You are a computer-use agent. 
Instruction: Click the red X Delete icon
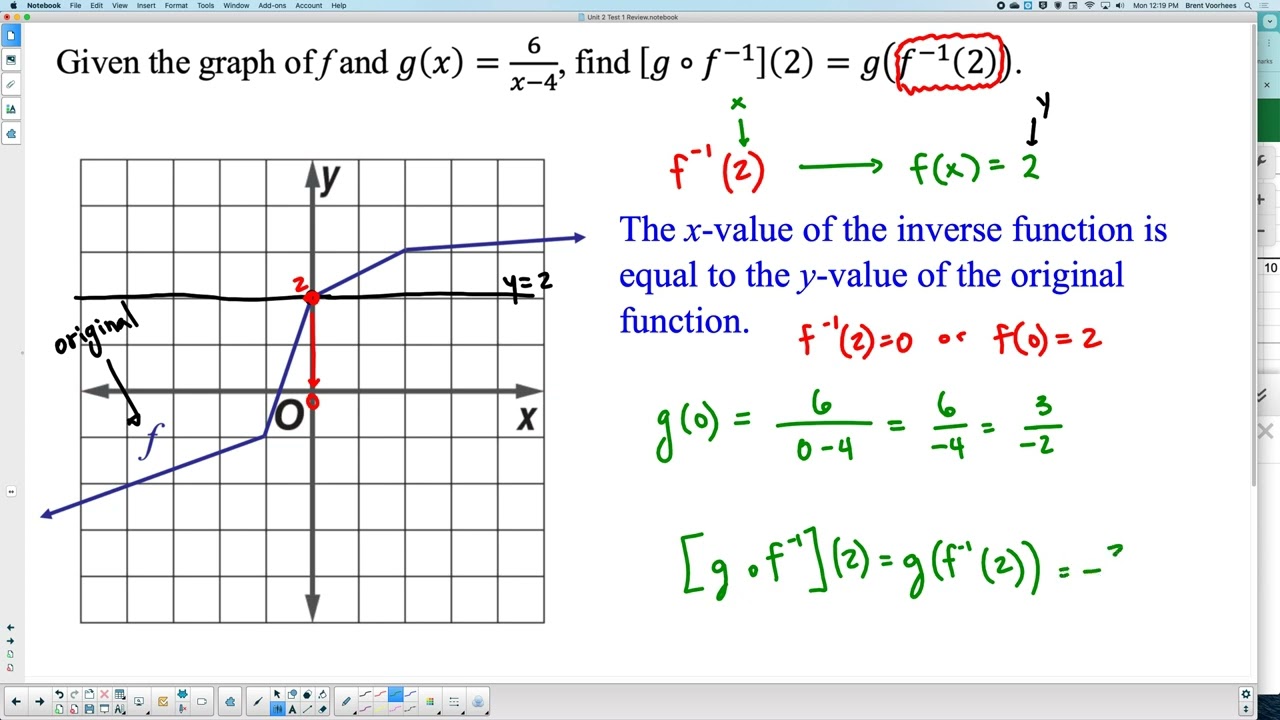tap(104, 694)
